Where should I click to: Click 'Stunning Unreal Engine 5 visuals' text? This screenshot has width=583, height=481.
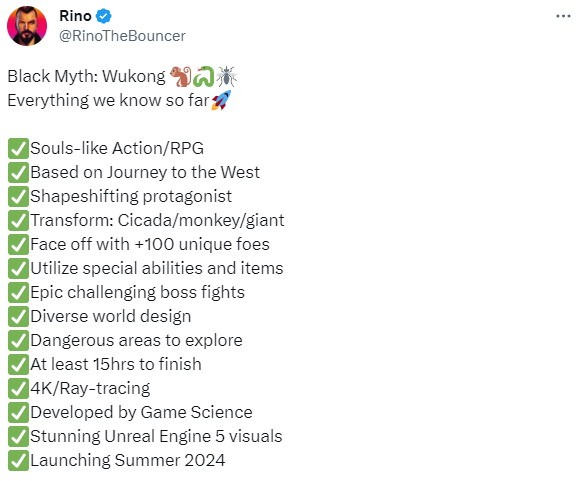click(156, 436)
